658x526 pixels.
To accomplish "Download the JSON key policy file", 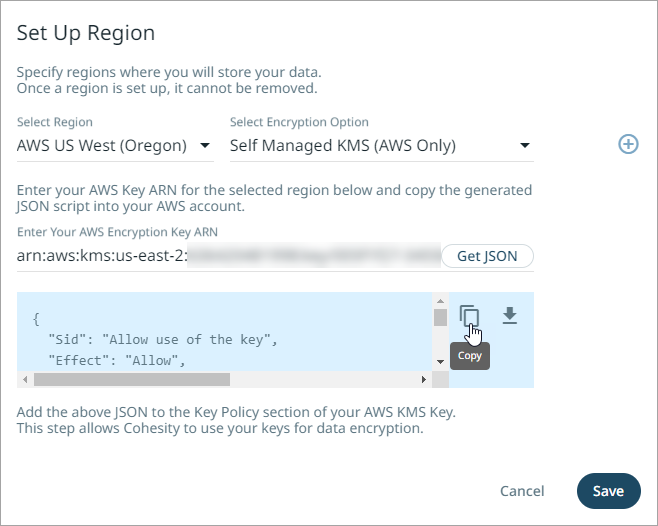I will pyautogui.click(x=510, y=316).
